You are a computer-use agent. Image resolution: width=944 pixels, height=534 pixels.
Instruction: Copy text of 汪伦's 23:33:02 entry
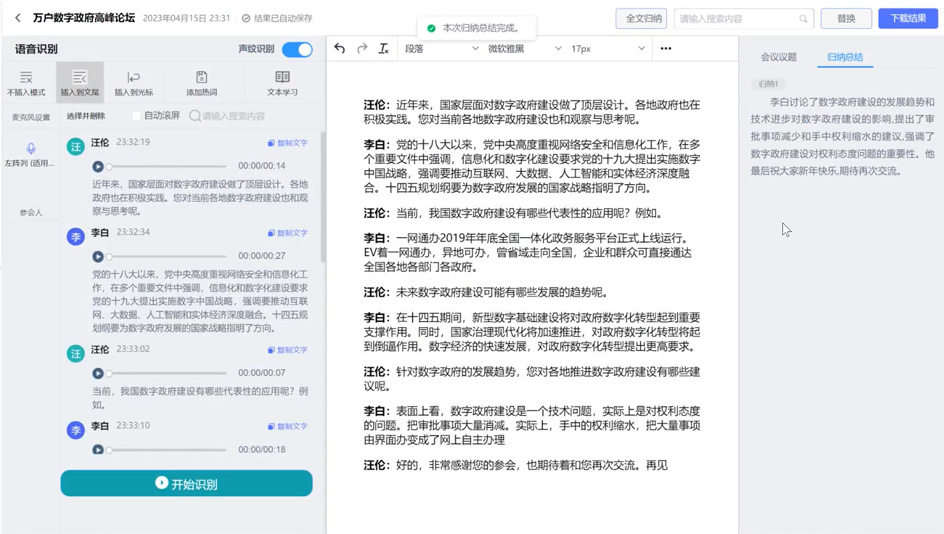[x=288, y=350]
